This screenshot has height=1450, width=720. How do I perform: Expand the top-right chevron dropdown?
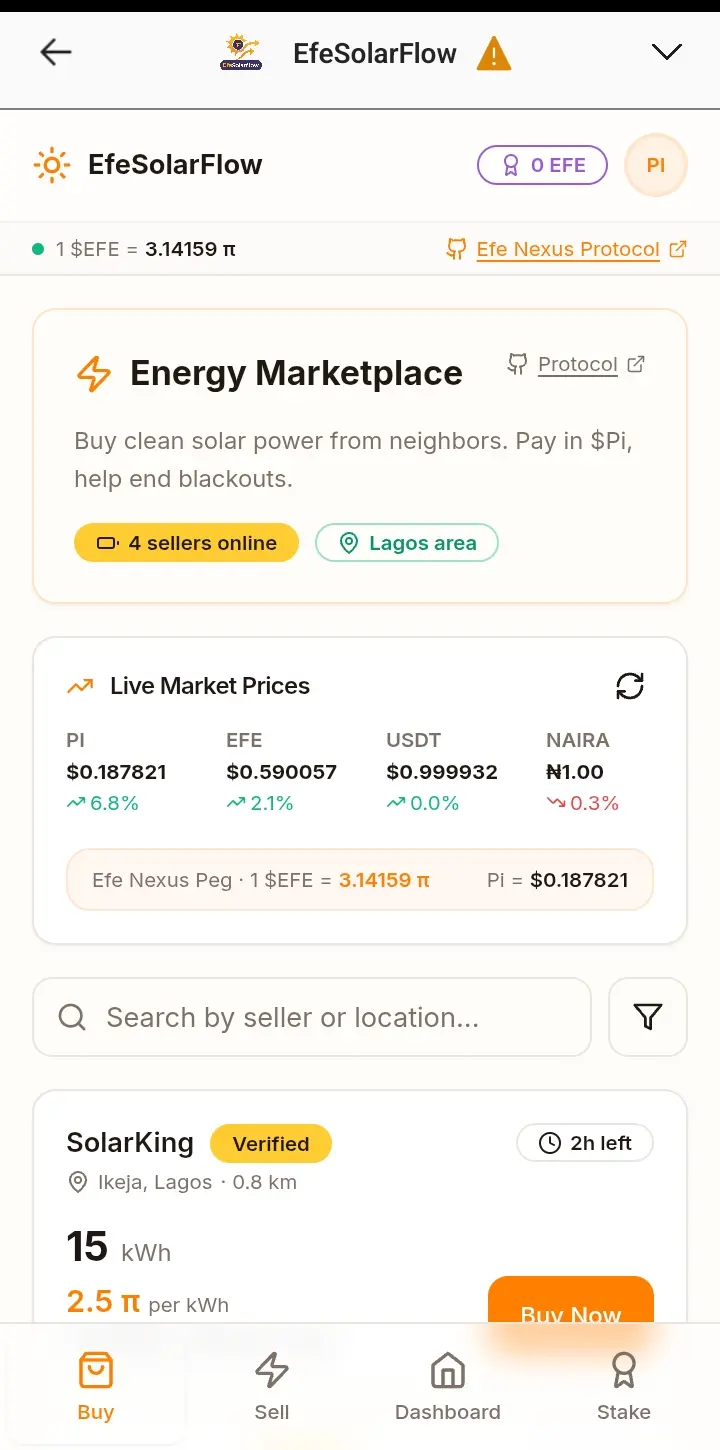[x=666, y=53]
